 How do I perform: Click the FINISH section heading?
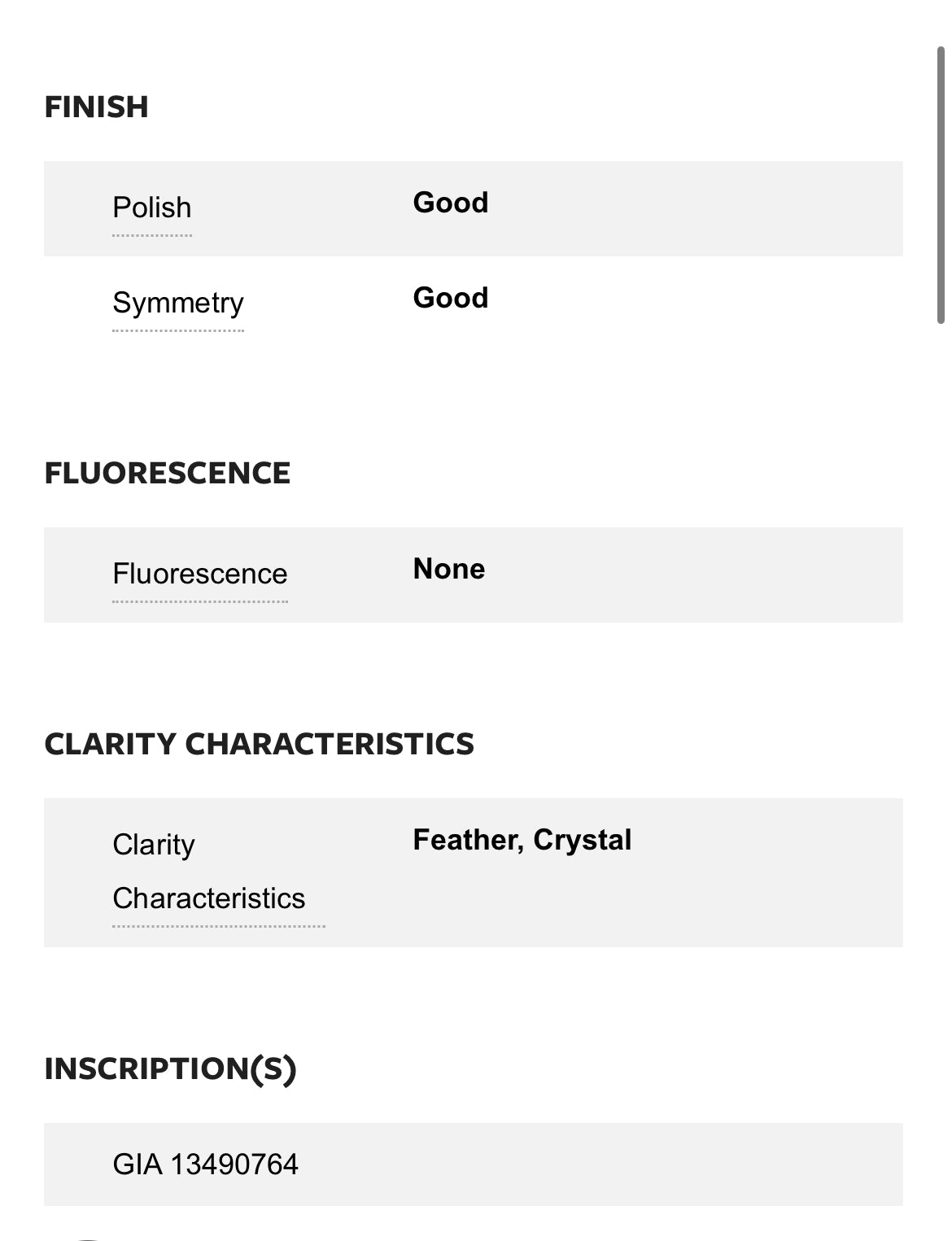pyautogui.click(x=96, y=107)
